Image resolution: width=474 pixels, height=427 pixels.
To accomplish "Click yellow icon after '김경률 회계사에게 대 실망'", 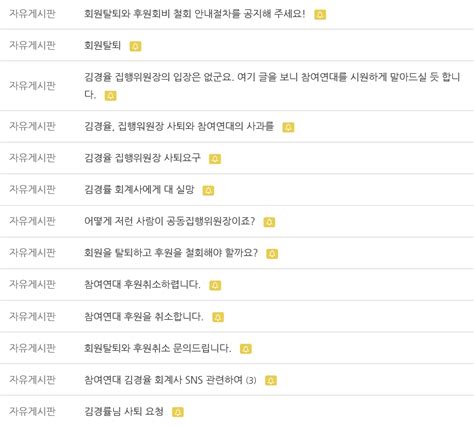I will coord(208,190).
